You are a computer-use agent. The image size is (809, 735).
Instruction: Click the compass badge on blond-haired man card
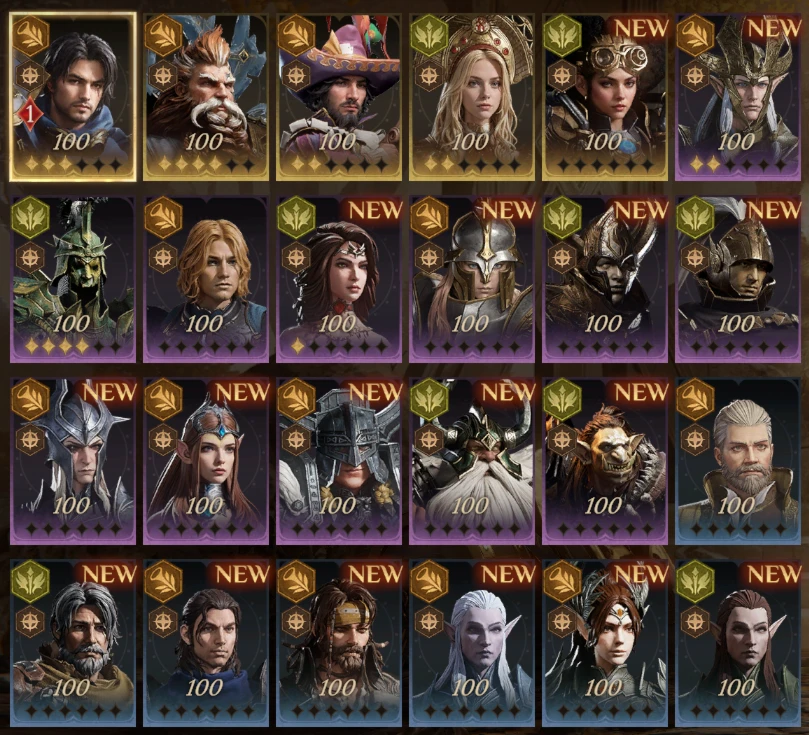pyautogui.click(x=163, y=257)
